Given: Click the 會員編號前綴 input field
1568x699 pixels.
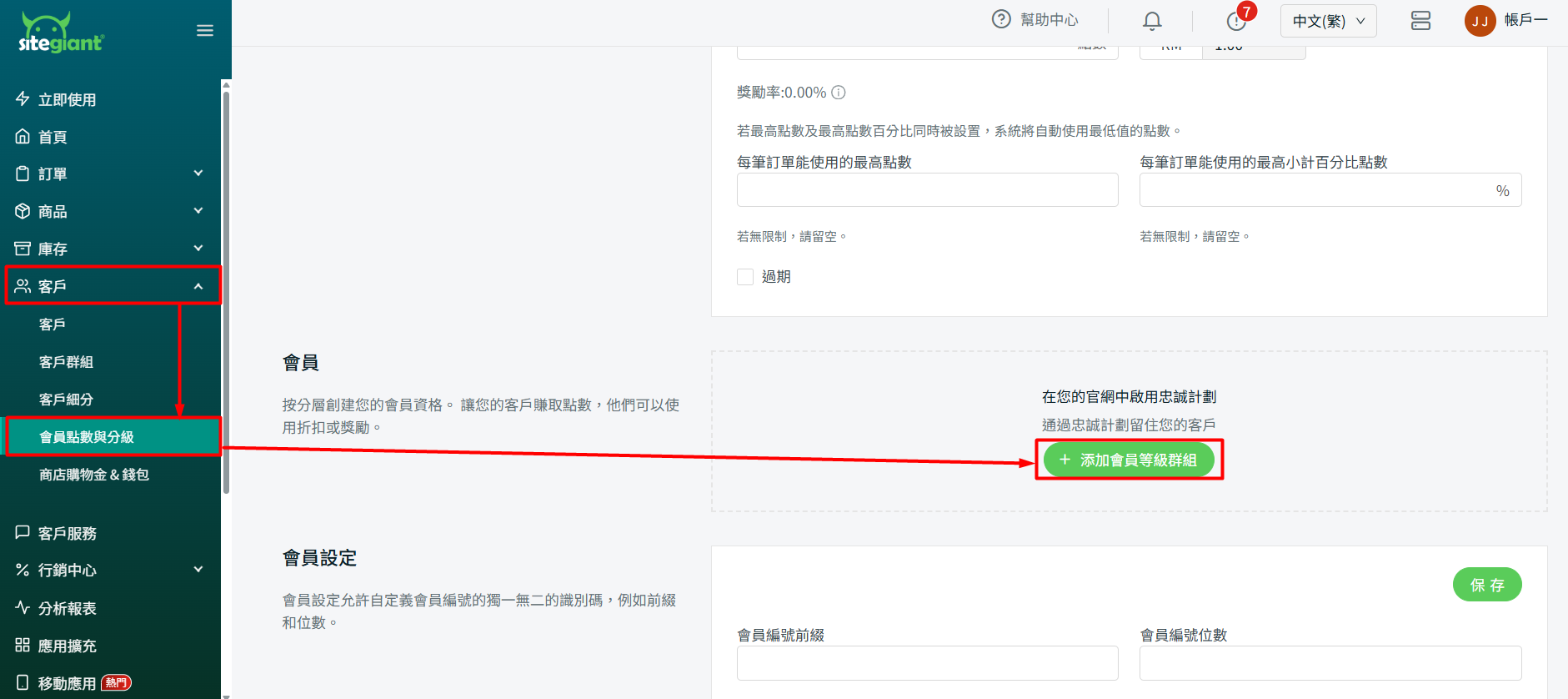Looking at the screenshot, I should coord(927,663).
